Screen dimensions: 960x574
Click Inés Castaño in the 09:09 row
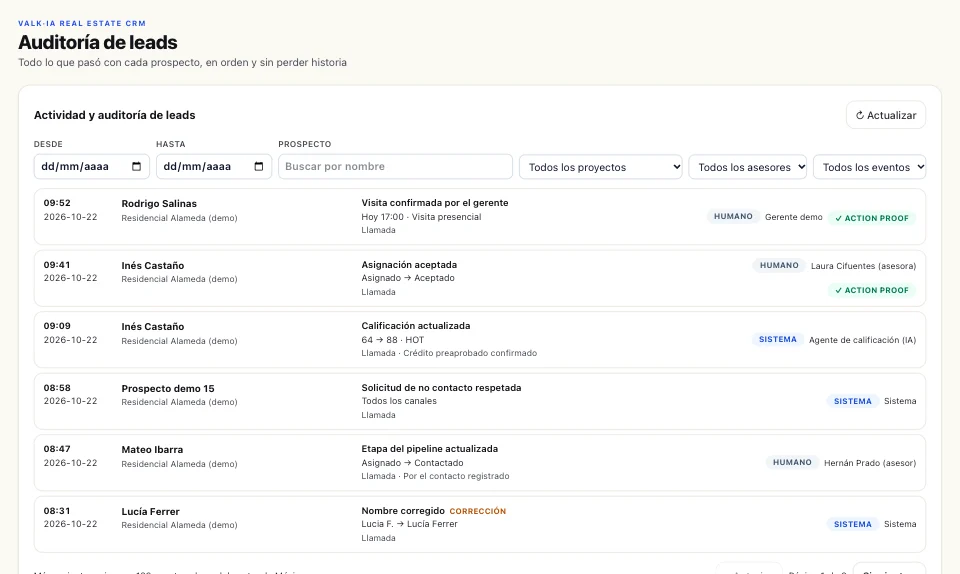[152, 327]
